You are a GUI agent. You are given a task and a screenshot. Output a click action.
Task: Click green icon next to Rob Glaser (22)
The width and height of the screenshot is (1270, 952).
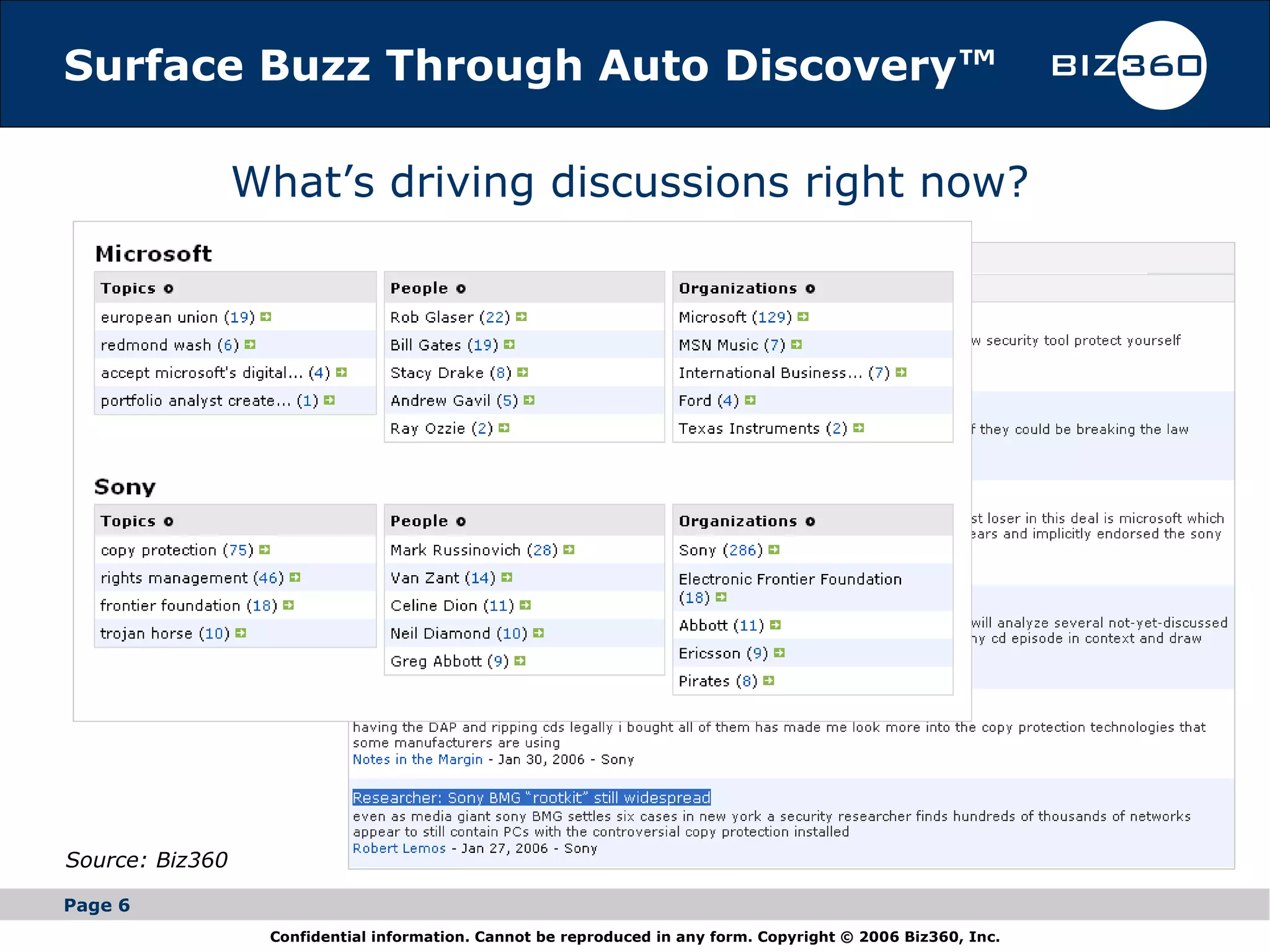tap(522, 317)
